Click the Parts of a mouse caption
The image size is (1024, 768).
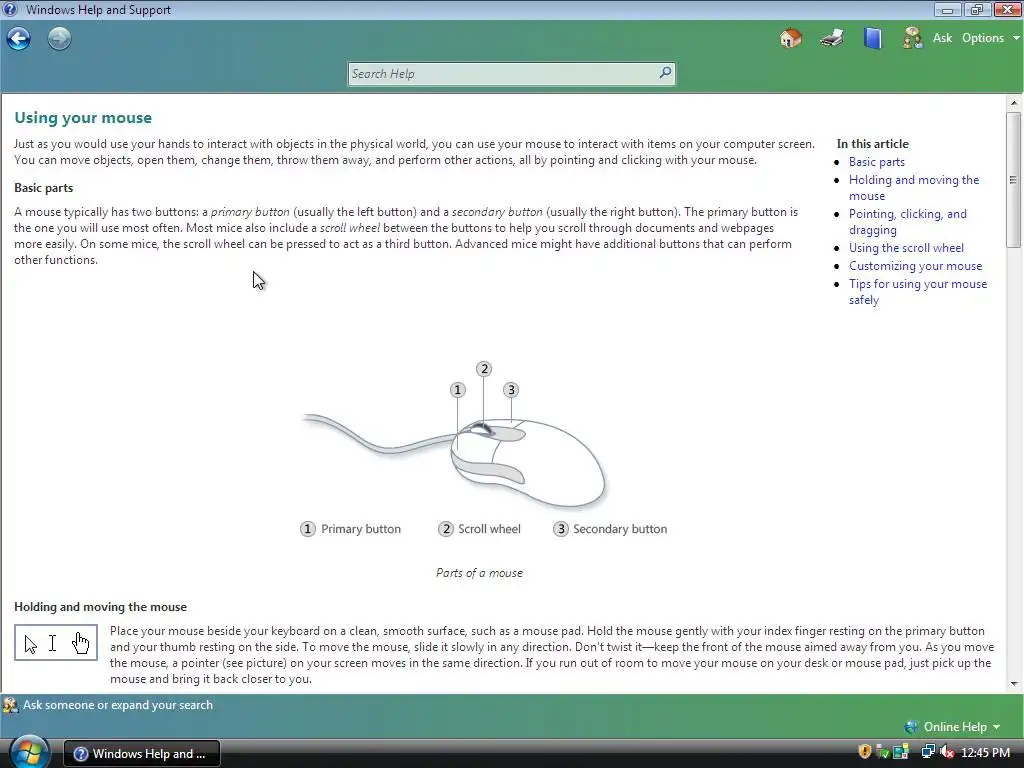pyautogui.click(x=479, y=573)
